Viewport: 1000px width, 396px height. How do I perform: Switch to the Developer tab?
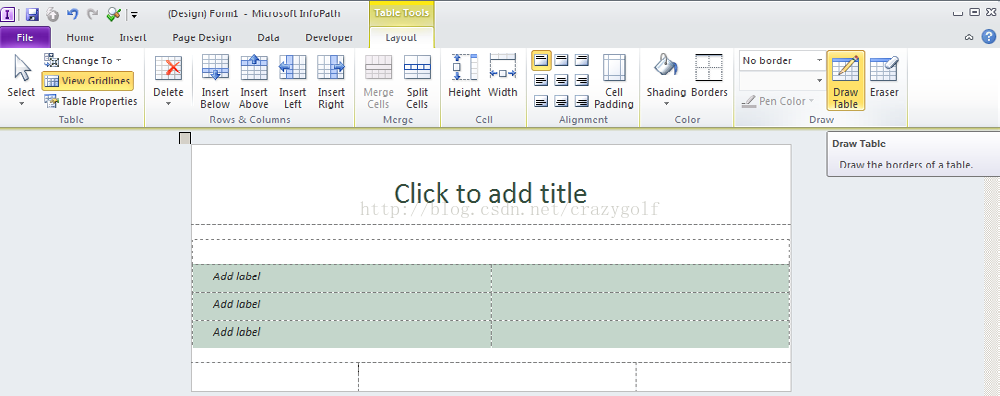pos(329,38)
